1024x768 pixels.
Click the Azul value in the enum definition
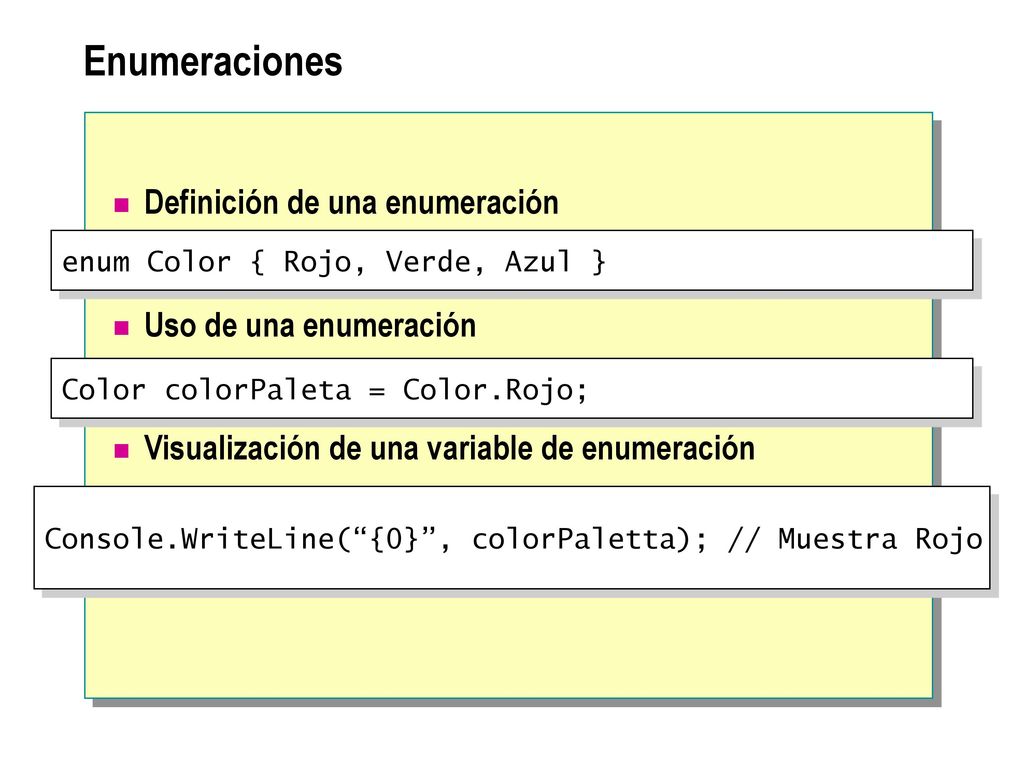pos(538,262)
